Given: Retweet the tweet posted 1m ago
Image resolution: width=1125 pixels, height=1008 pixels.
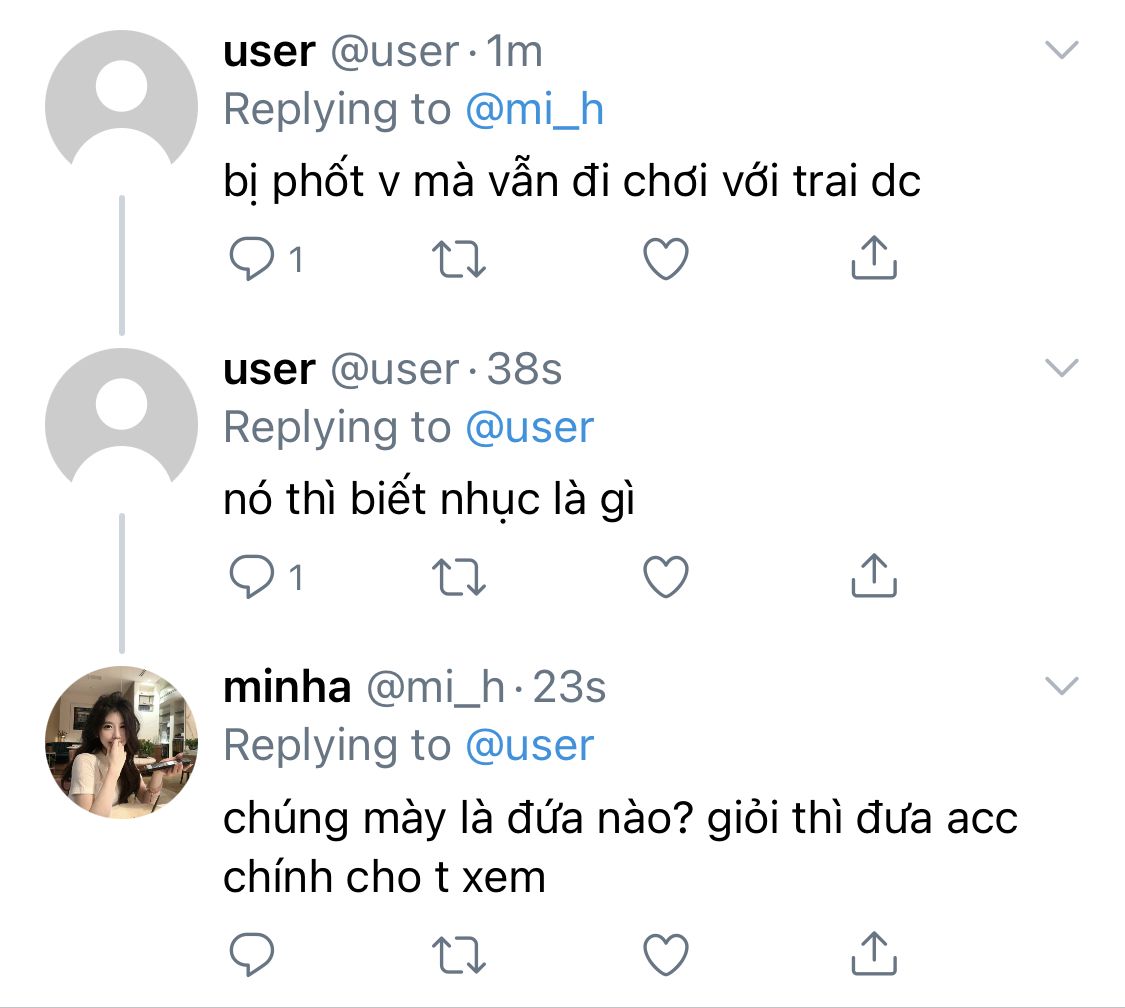Looking at the screenshot, I should click(458, 260).
